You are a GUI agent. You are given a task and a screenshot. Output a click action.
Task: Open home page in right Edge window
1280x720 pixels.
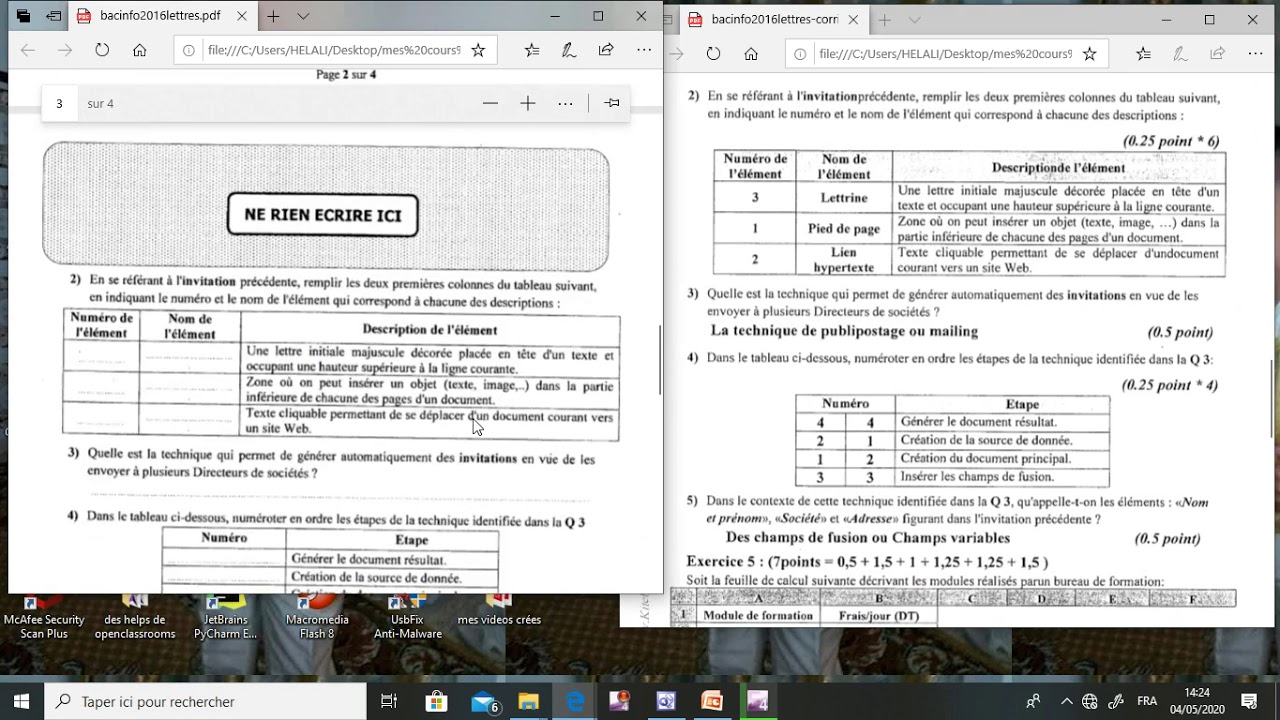tap(751, 54)
